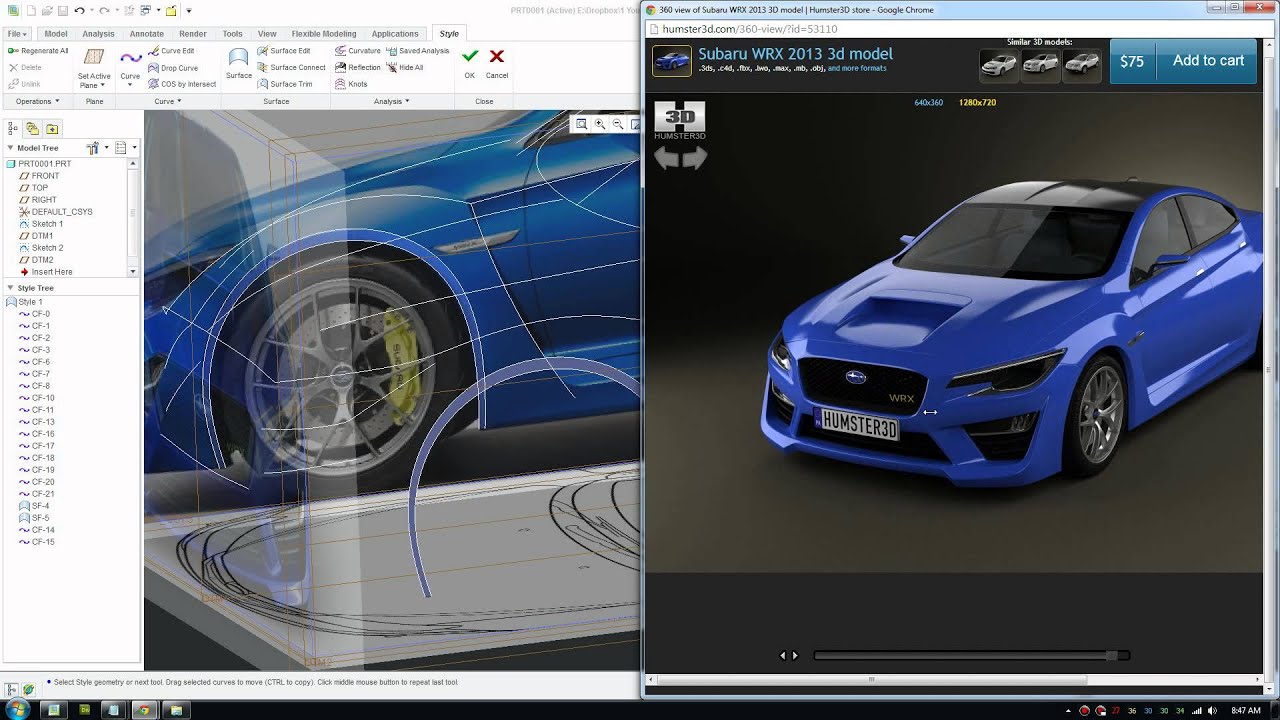Click Add to cart in Chrome
This screenshot has width=1280, height=720.
1208,60
